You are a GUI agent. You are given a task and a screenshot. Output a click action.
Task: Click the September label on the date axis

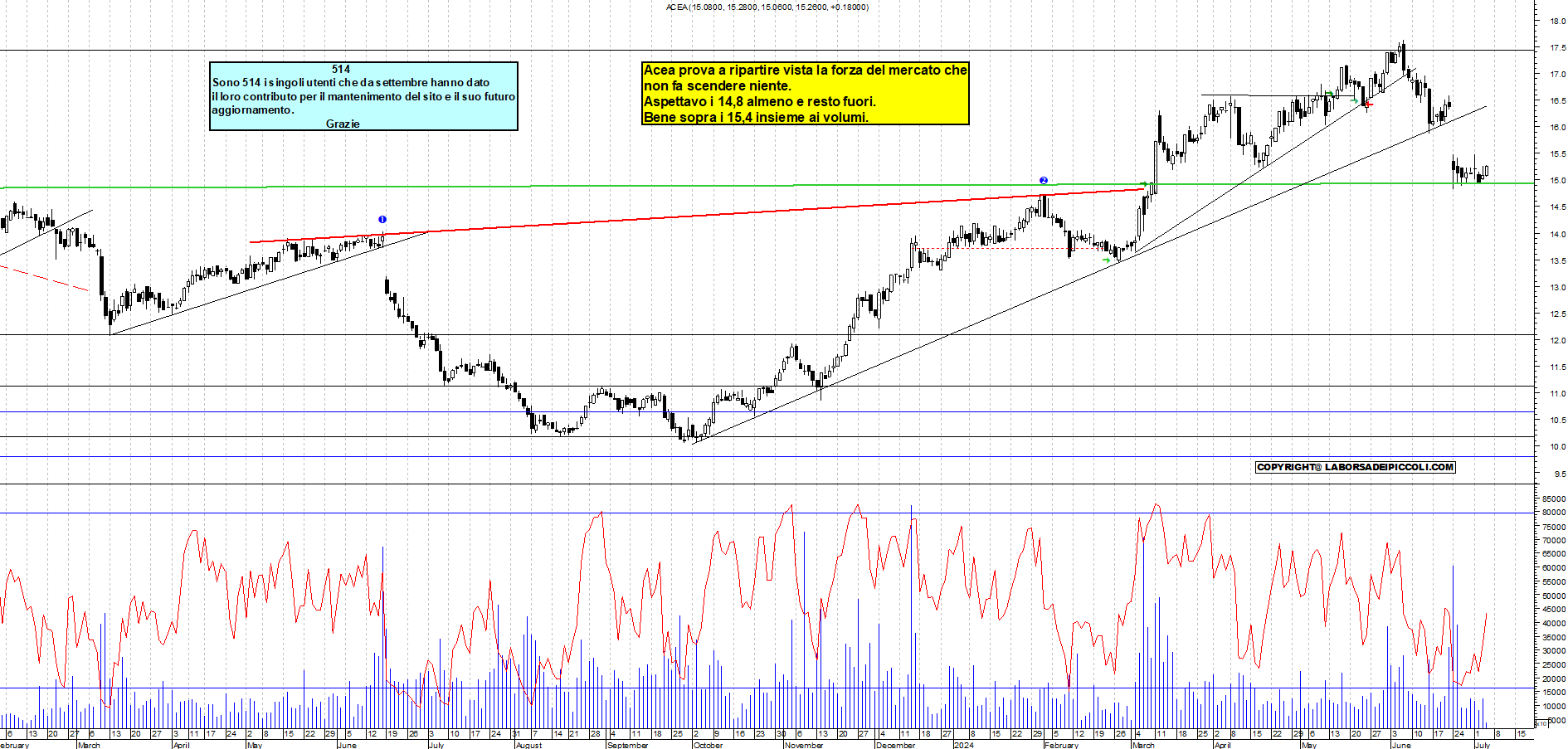(x=627, y=745)
